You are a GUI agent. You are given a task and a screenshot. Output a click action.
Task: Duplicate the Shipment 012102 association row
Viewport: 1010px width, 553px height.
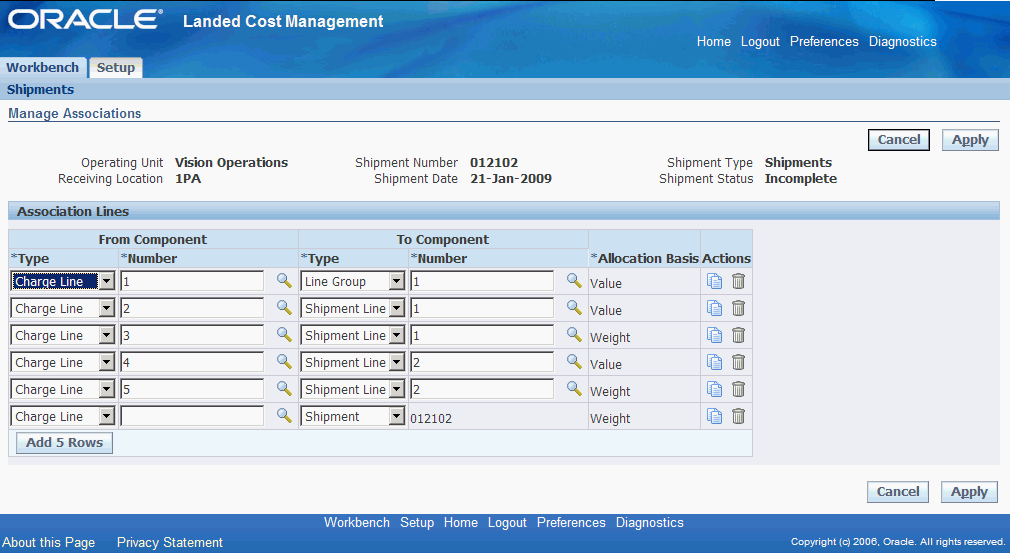[714, 417]
